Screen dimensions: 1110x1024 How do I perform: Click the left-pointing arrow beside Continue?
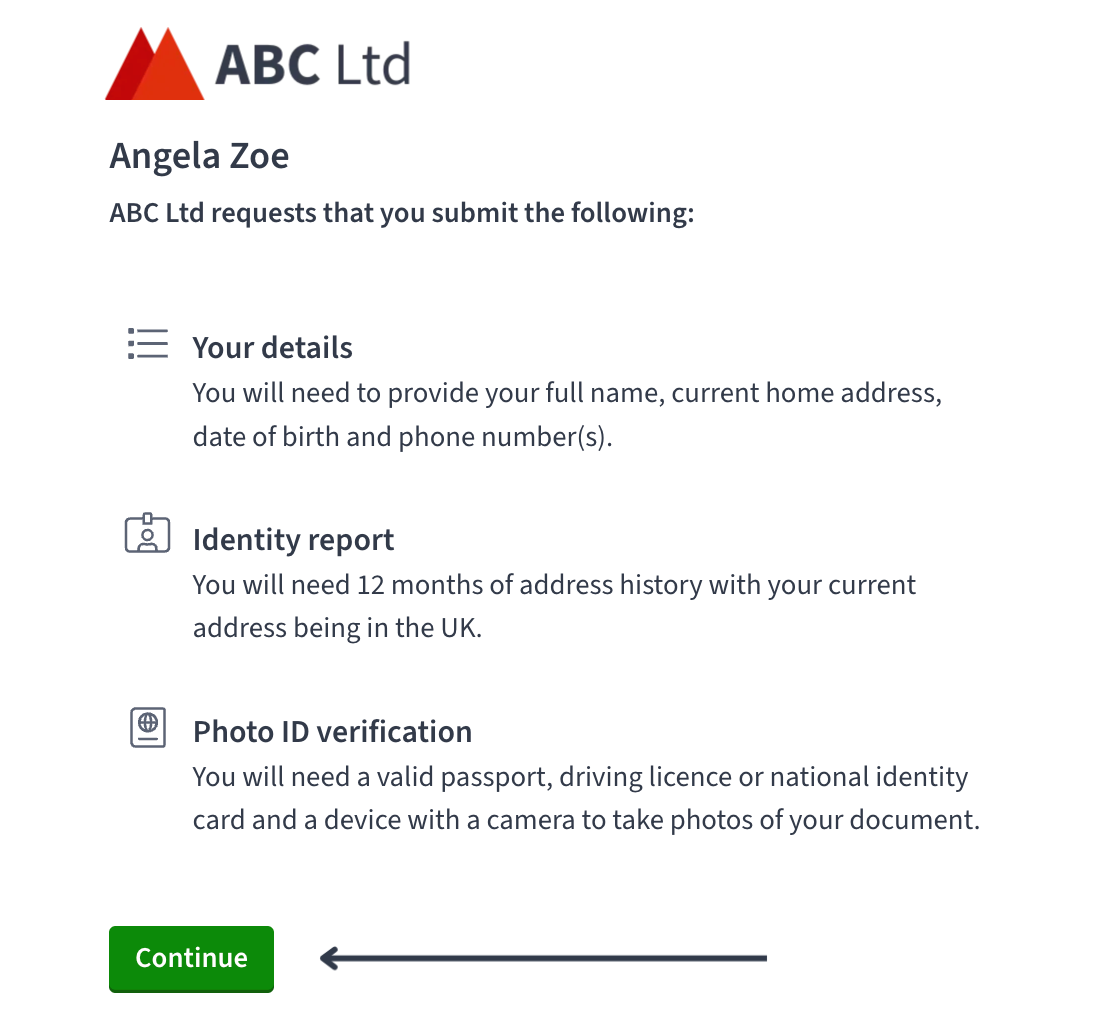point(543,958)
